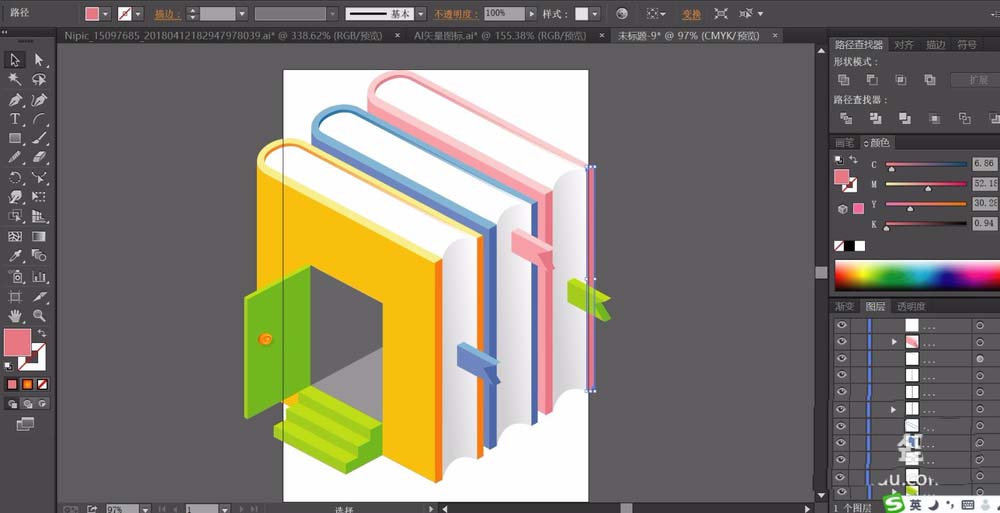
Task: Select the Mesh tool
Action: pyautogui.click(x=15, y=237)
